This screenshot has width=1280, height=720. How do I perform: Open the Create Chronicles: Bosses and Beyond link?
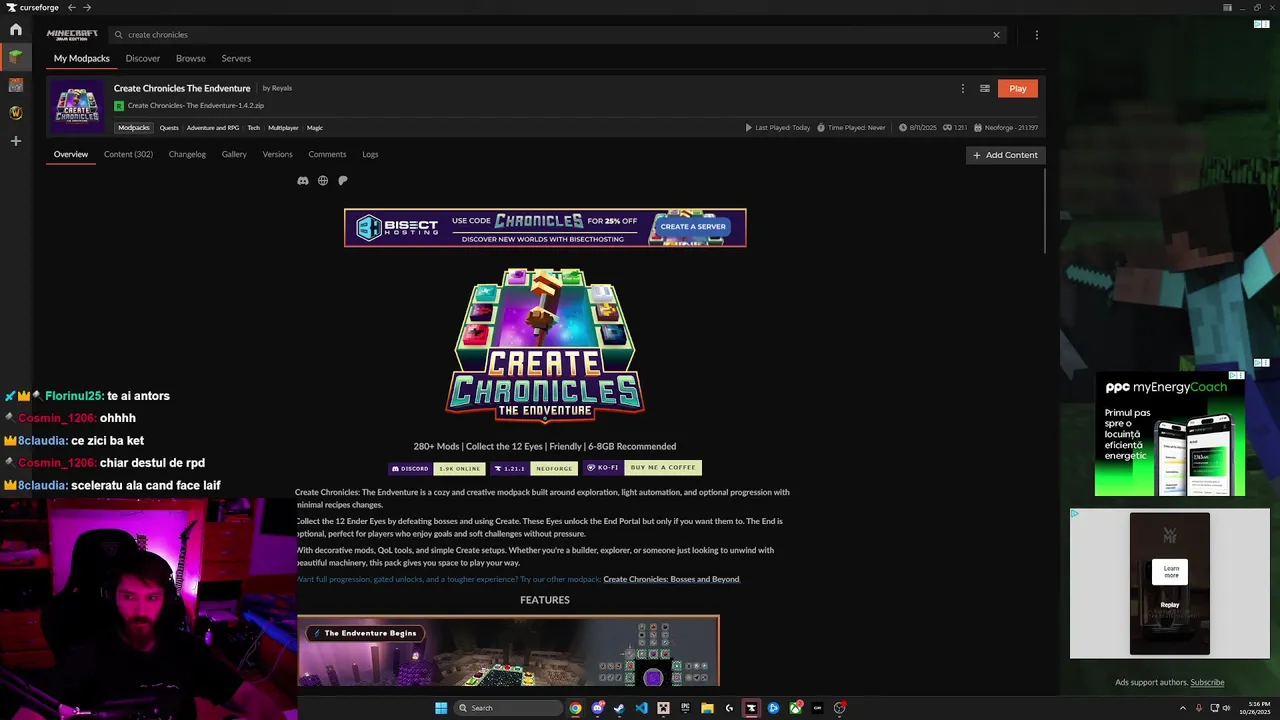click(x=671, y=579)
